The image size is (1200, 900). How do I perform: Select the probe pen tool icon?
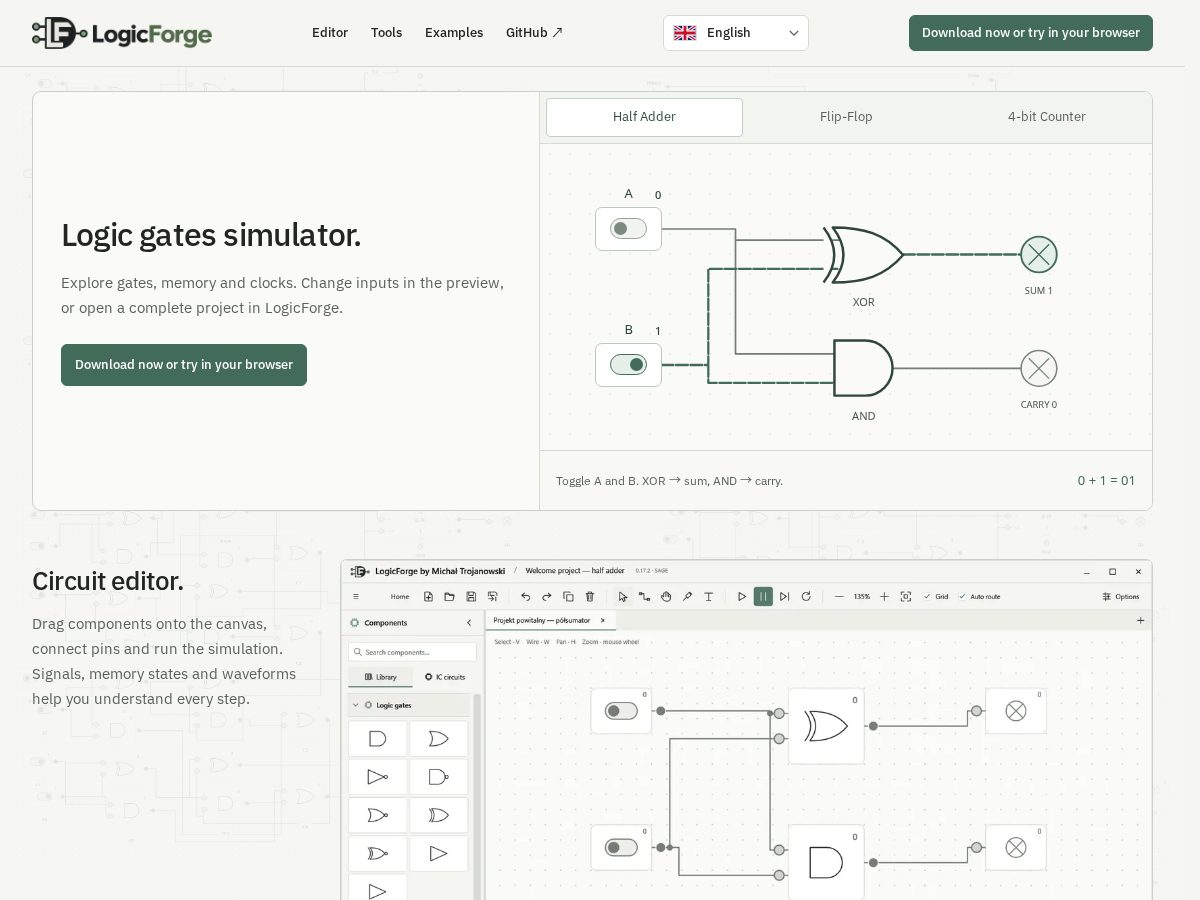(x=687, y=597)
